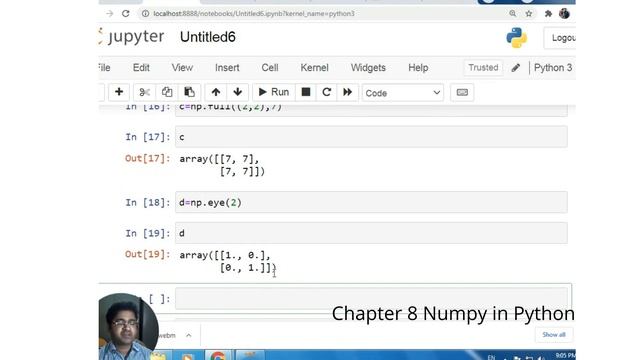The height and width of the screenshot is (360, 640).
Task: Select the In [17] cell containing c
Action: click(371, 137)
